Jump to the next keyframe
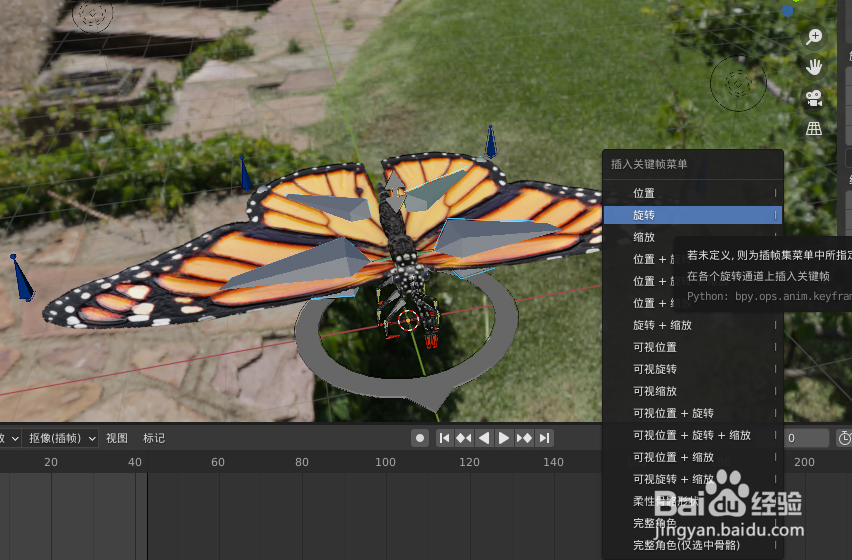The height and width of the screenshot is (560, 852). pyautogui.click(x=524, y=438)
